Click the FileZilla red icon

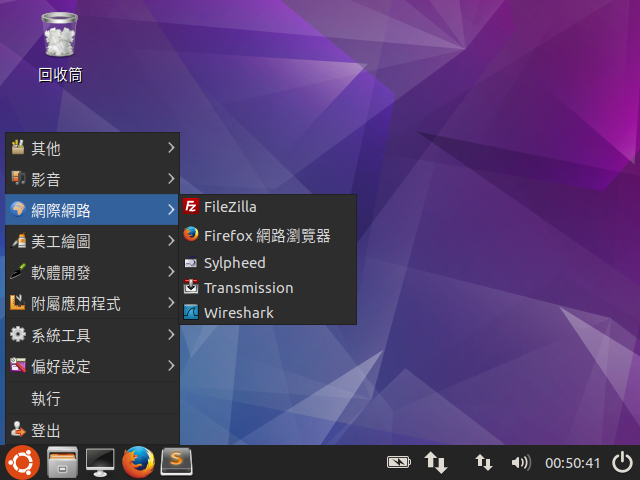(x=191, y=207)
